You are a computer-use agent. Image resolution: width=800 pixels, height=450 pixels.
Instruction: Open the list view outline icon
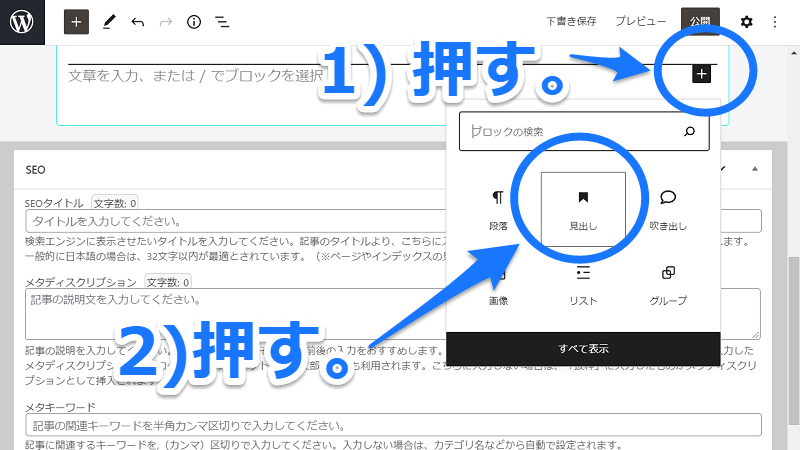(222, 21)
